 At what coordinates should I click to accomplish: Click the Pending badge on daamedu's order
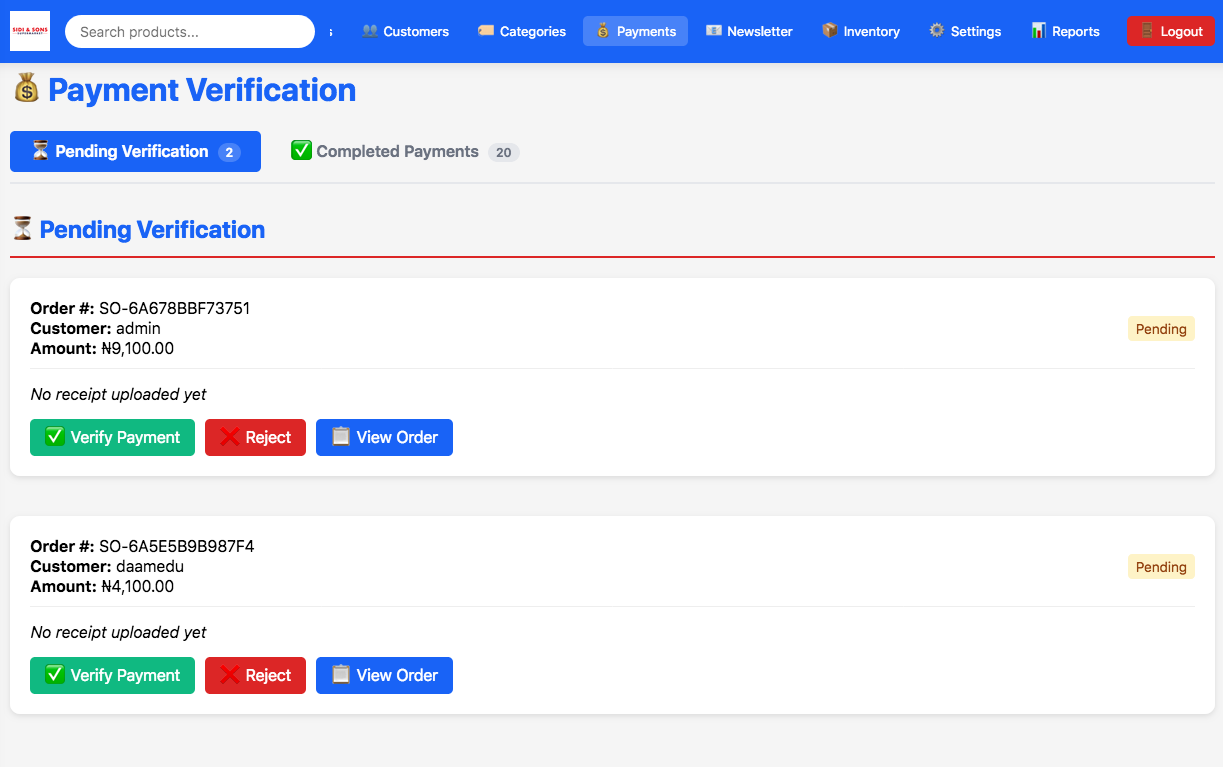[x=1161, y=567]
